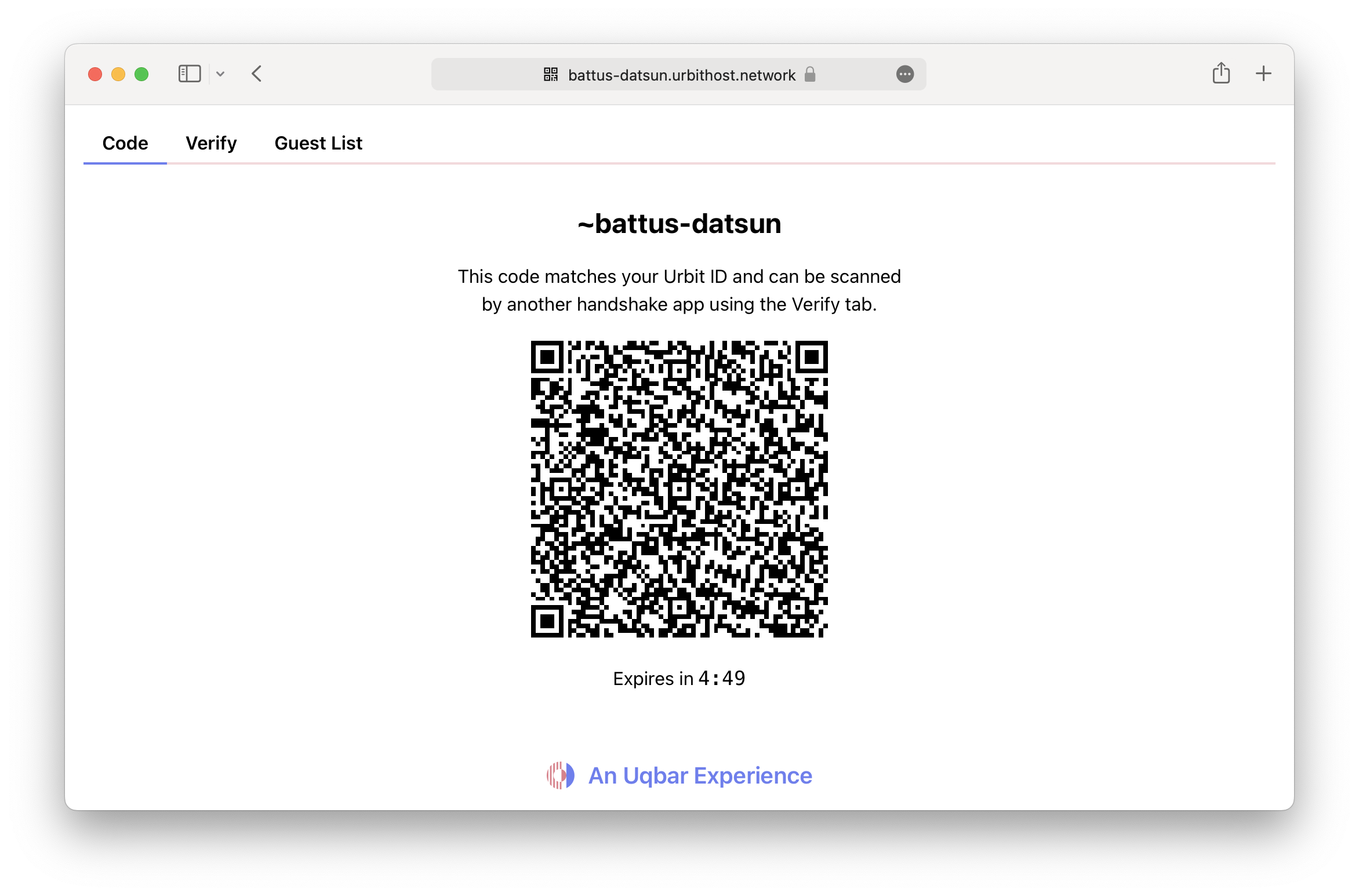Select the Code tab

(125, 143)
